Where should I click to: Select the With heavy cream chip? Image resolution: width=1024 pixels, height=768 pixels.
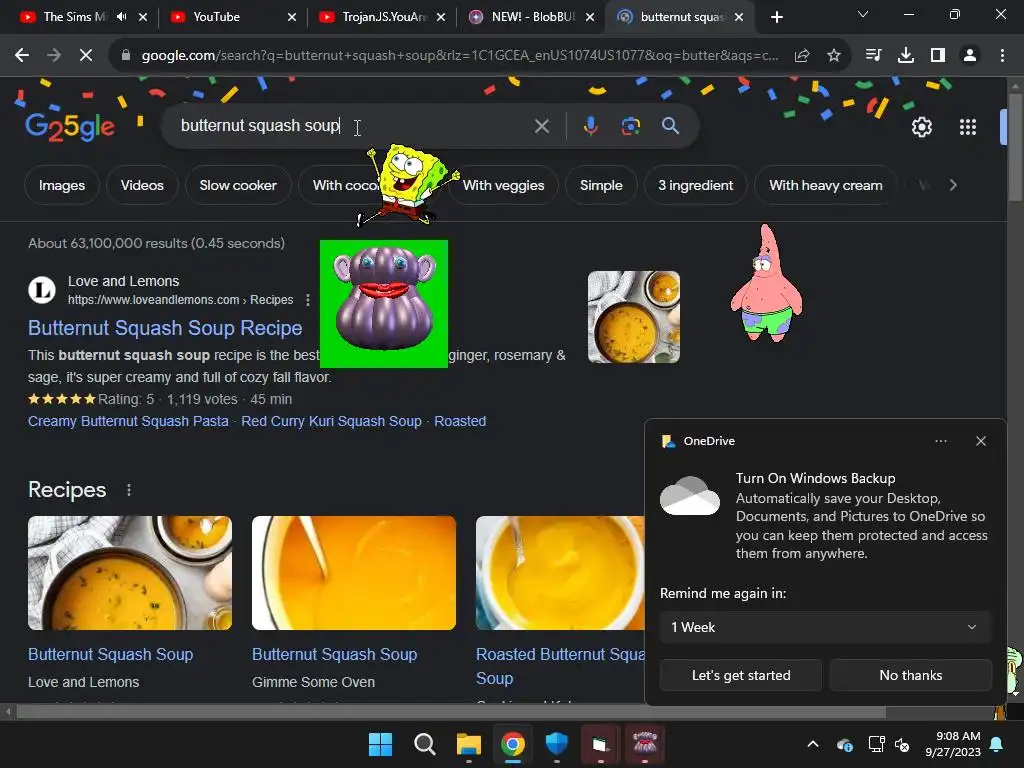825,185
